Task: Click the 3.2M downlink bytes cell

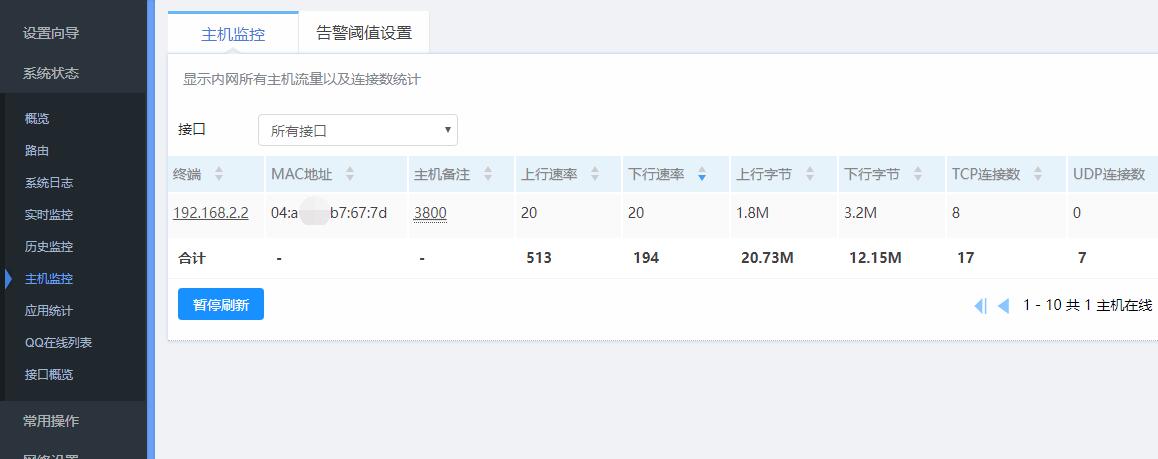Action: [860, 213]
